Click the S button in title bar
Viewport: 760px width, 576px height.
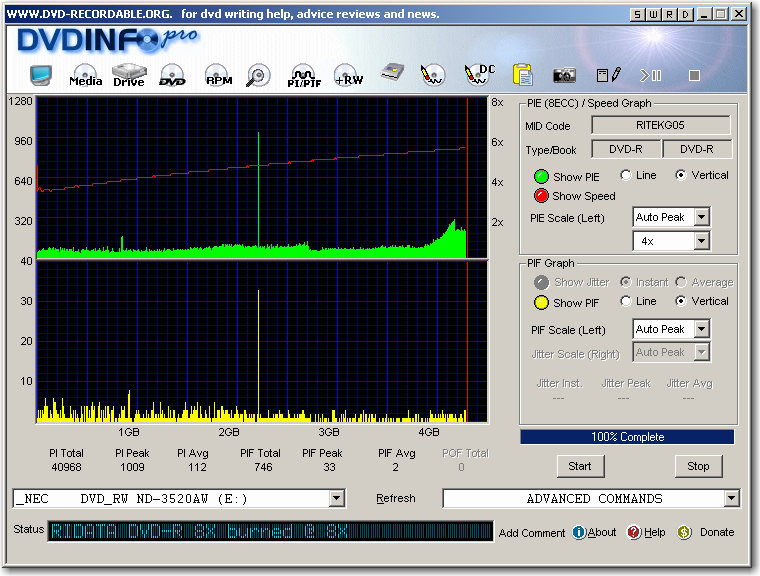(637, 15)
